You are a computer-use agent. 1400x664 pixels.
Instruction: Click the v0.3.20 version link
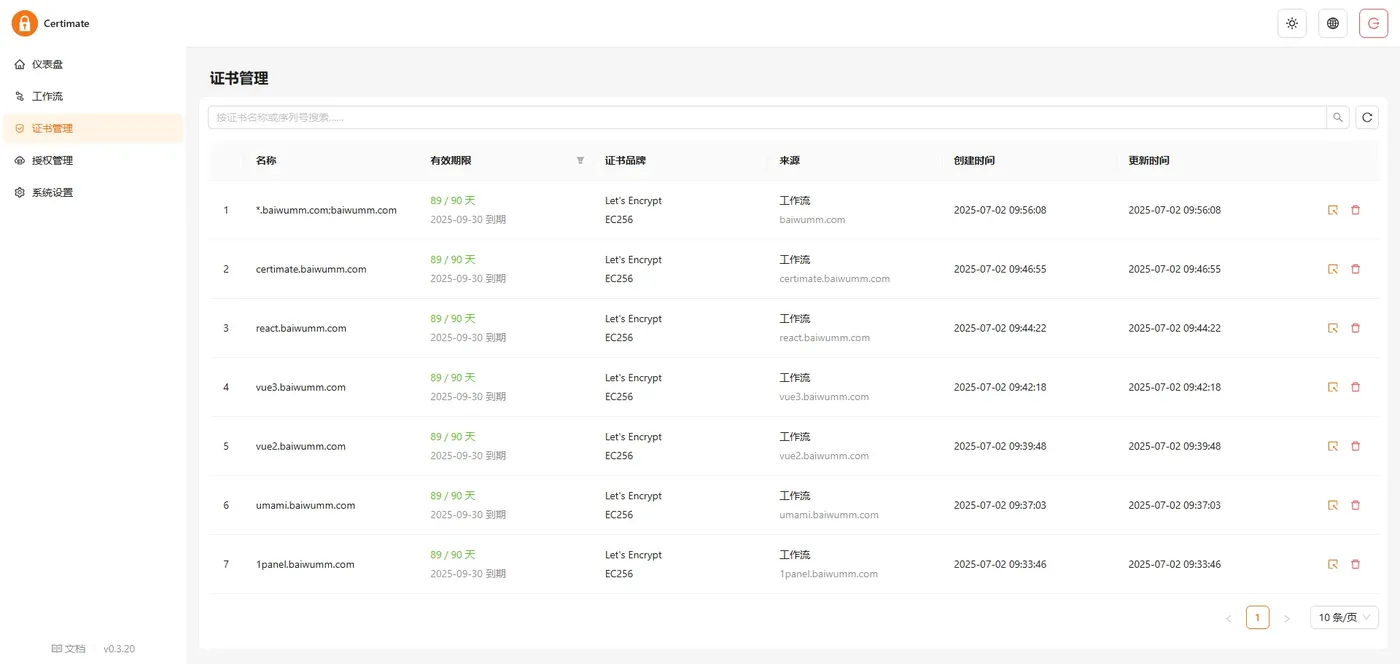(119, 649)
